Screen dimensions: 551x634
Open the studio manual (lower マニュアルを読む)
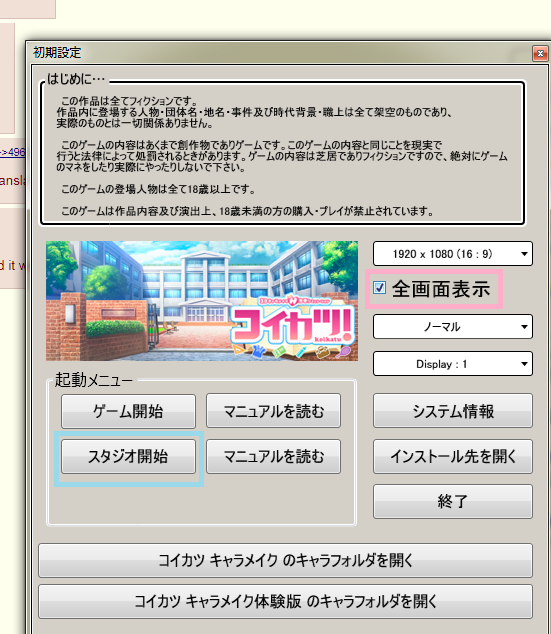(x=273, y=456)
